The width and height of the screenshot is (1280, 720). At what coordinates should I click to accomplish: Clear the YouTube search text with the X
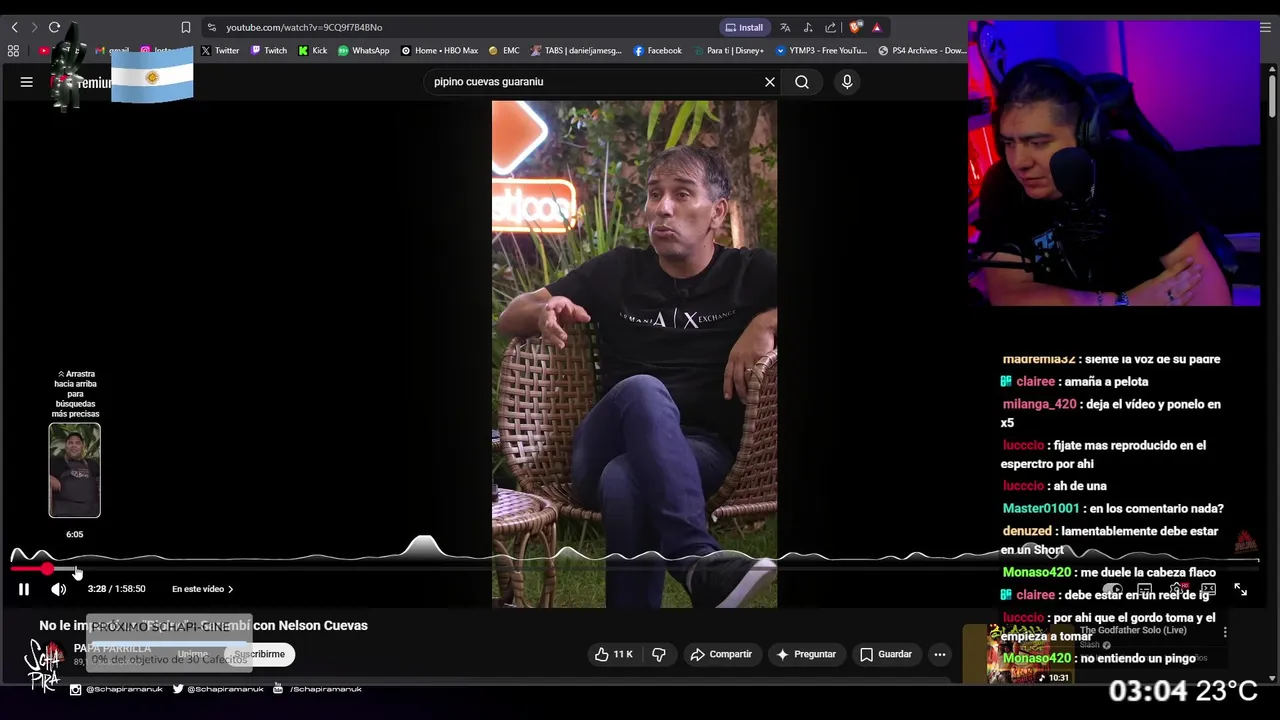tap(770, 82)
